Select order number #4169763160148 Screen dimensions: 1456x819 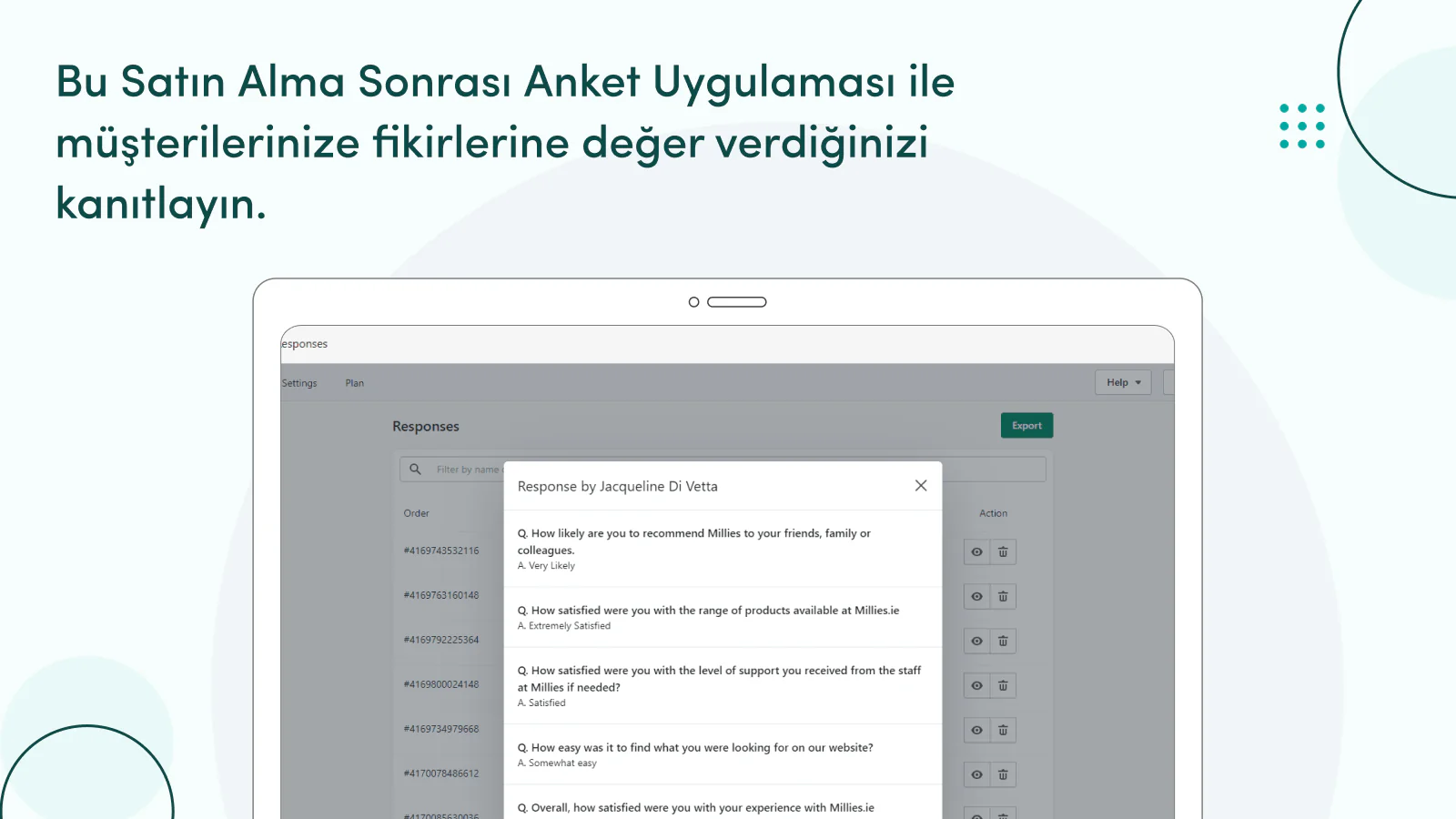coord(441,595)
